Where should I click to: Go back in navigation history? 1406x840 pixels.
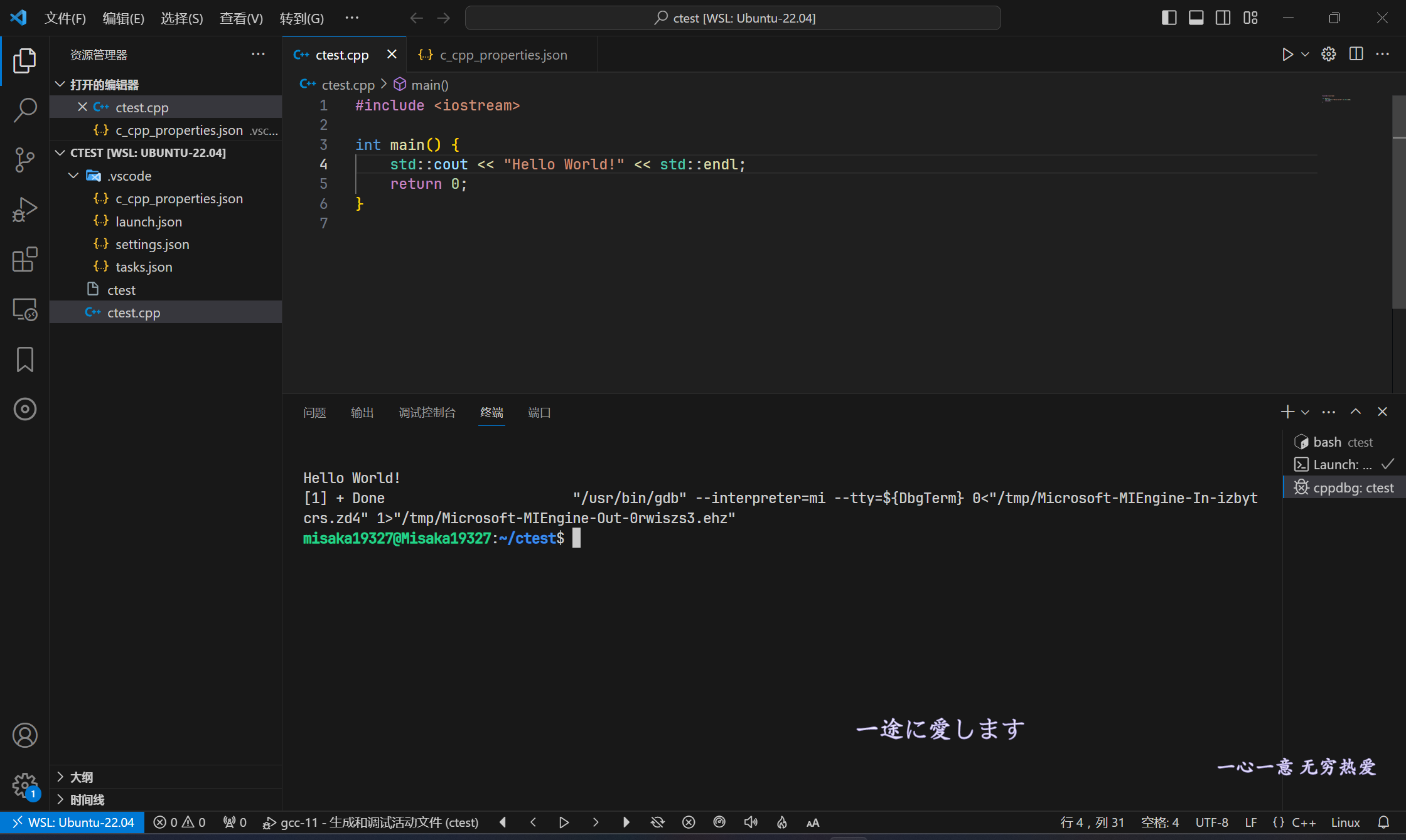tap(416, 18)
